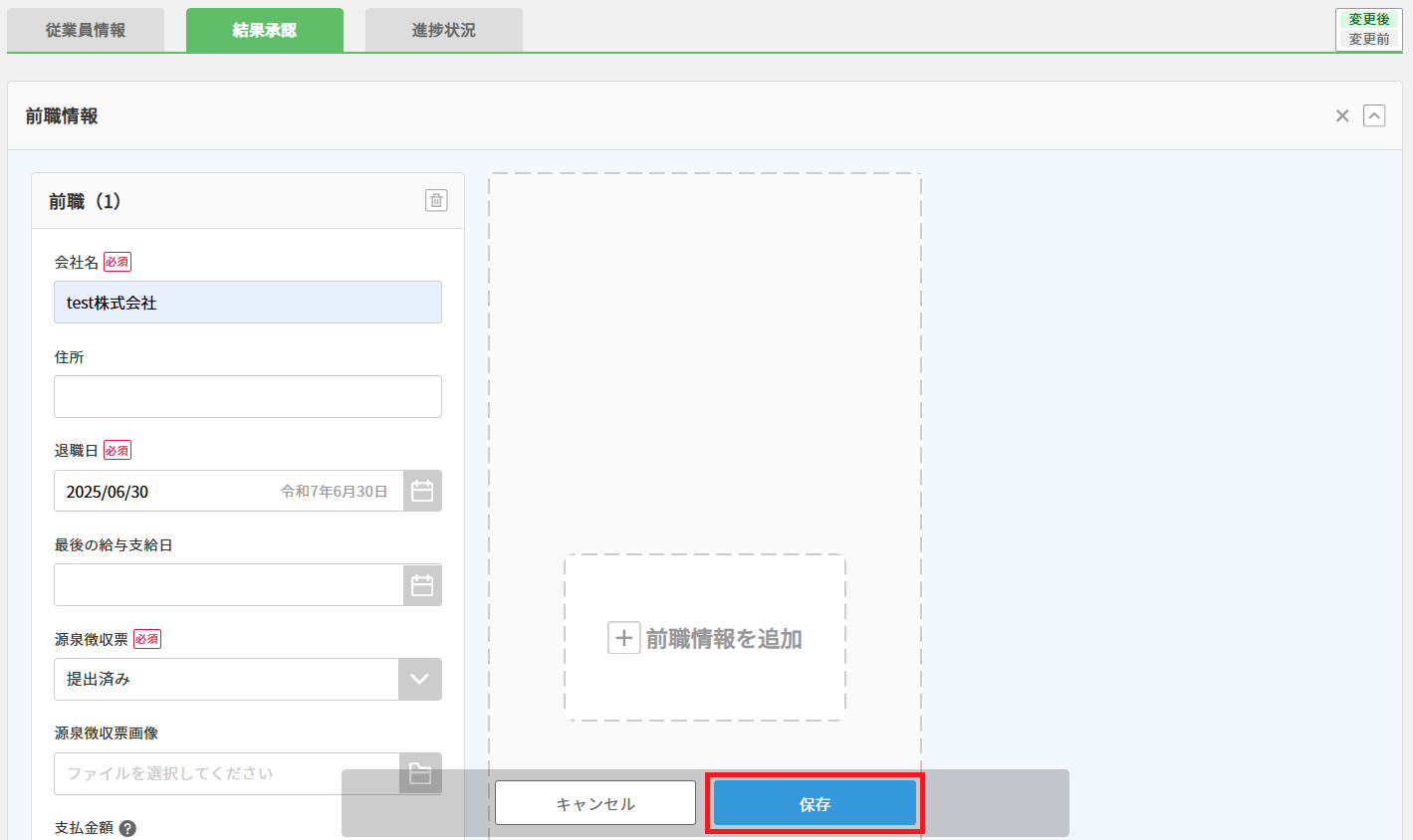
Task: Toggle to 変更後 view
Action: coord(1368,19)
